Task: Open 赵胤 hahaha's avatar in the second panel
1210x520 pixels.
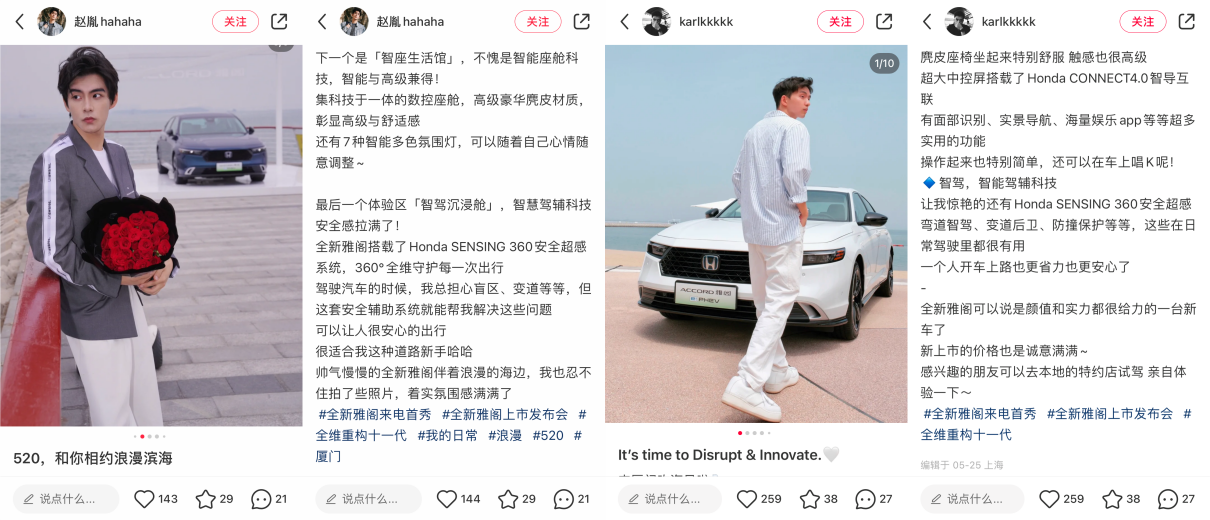Action: click(x=354, y=21)
